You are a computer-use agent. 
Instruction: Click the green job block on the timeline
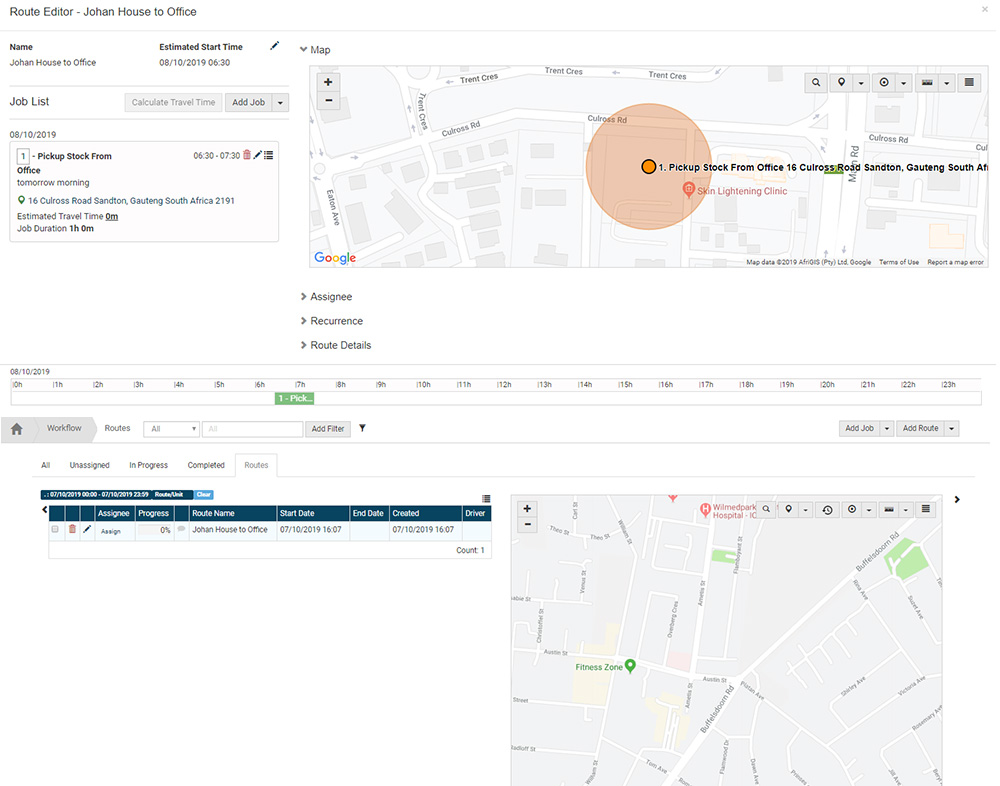(295, 398)
